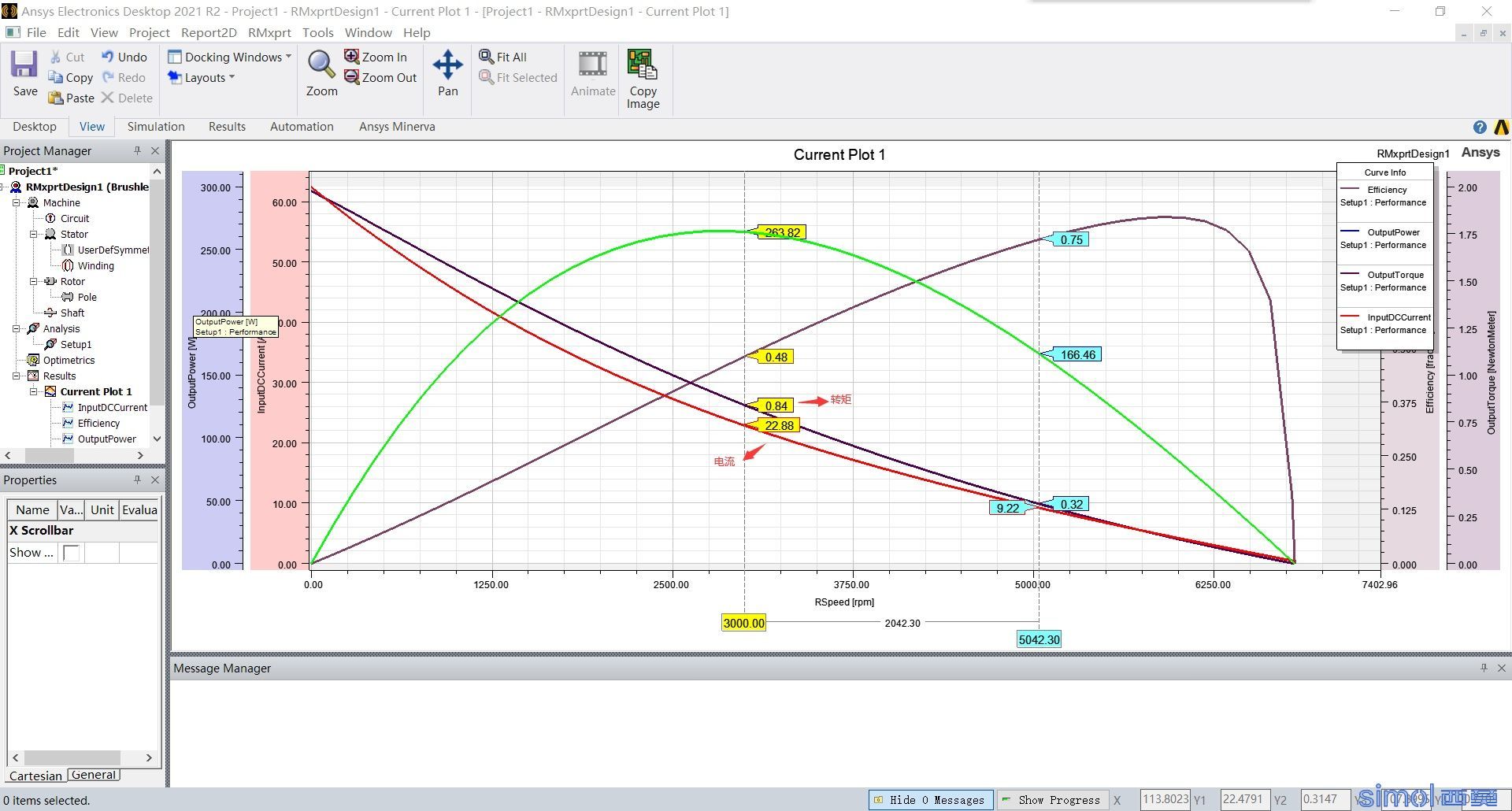Open the RMxprt menu
Viewport: 1512px width, 811px height.
coord(269,32)
